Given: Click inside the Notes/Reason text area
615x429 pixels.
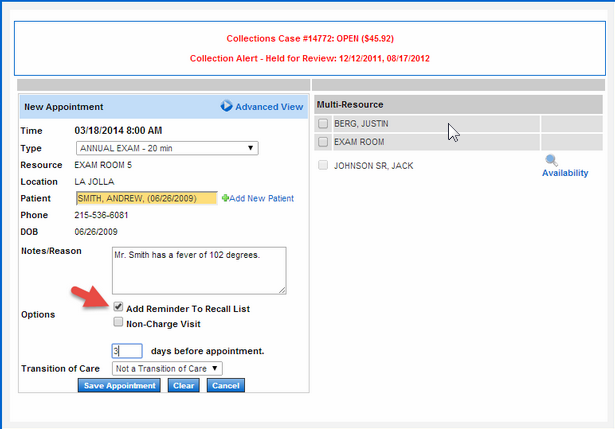Looking at the screenshot, I should click(199, 270).
